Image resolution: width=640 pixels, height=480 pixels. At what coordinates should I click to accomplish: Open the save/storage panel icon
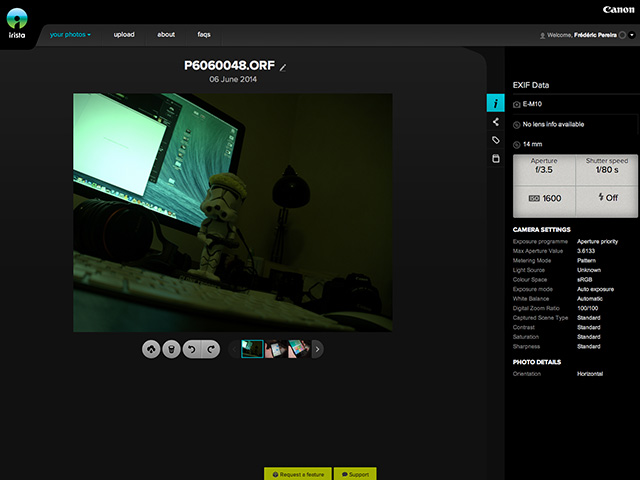click(x=496, y=158)
